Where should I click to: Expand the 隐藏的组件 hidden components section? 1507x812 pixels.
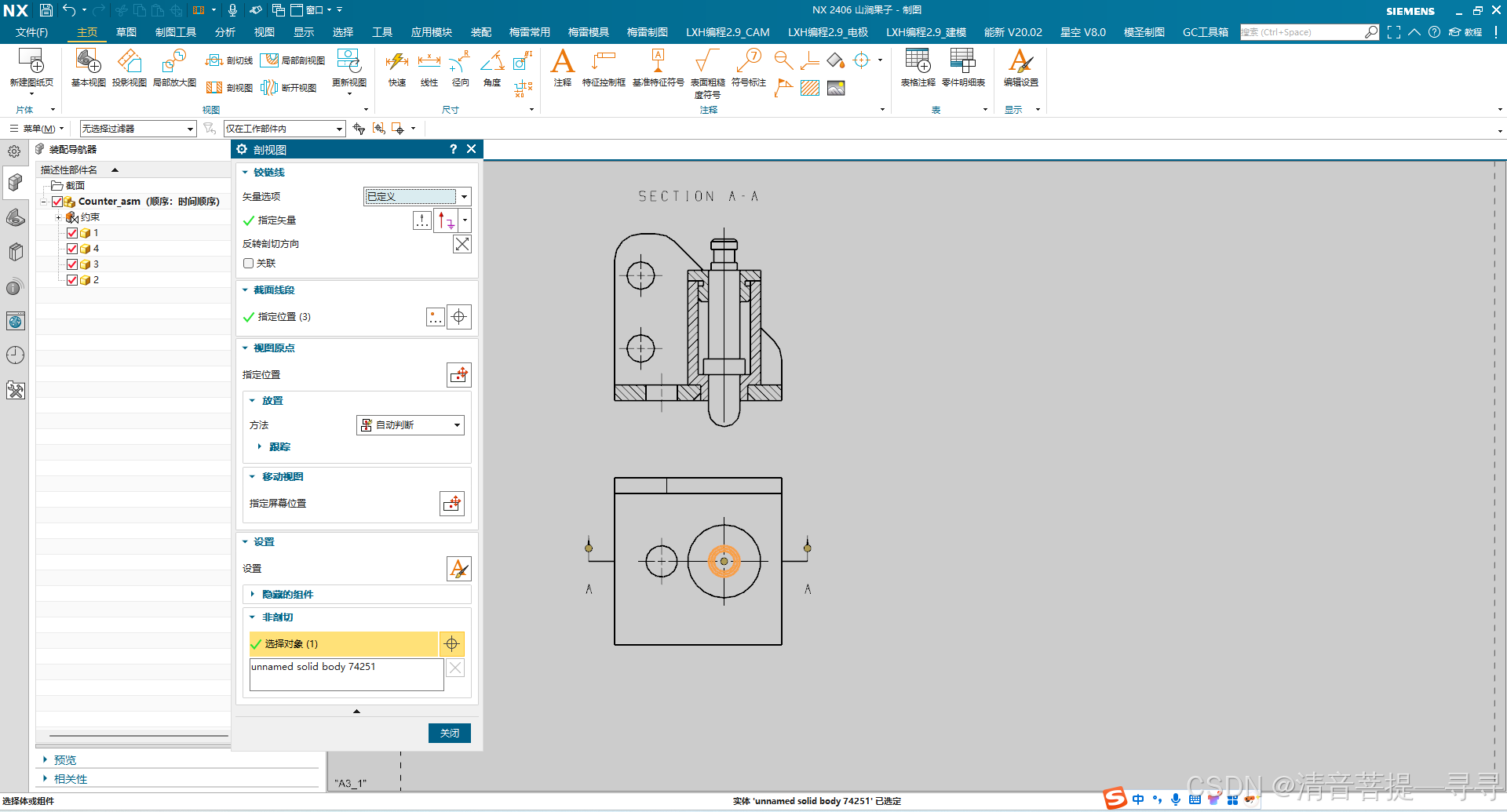(x=253, y=595)
